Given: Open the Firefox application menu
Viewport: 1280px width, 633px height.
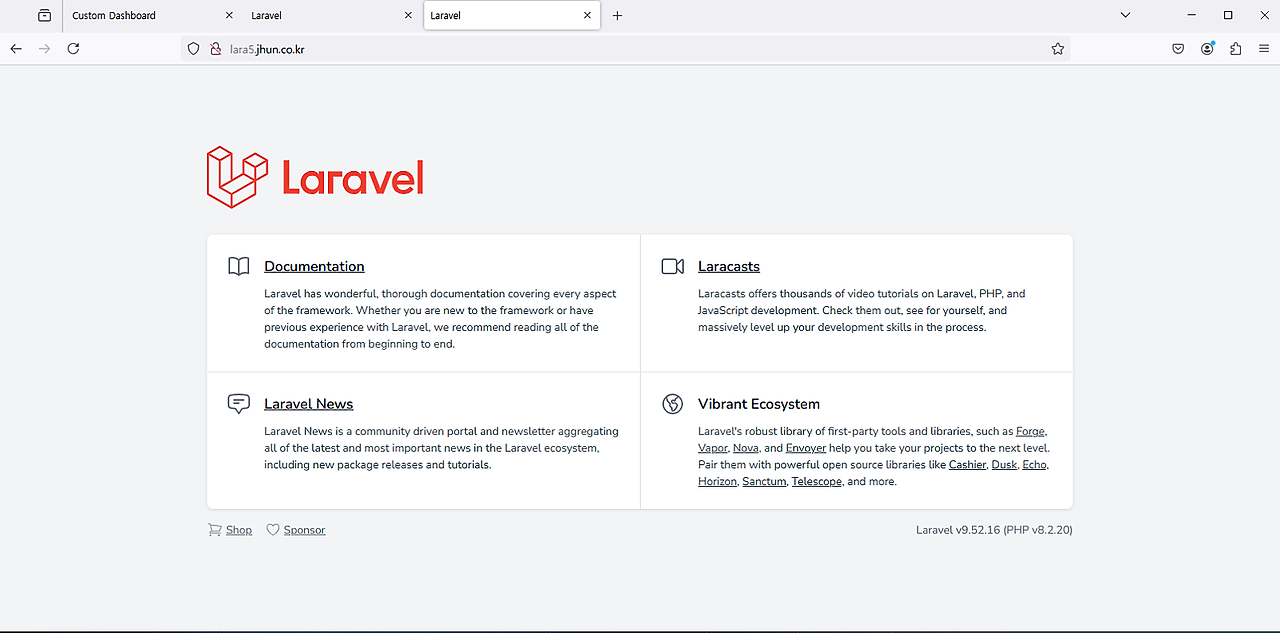Looking at the screenshot, I should (x=1264, y=48).
